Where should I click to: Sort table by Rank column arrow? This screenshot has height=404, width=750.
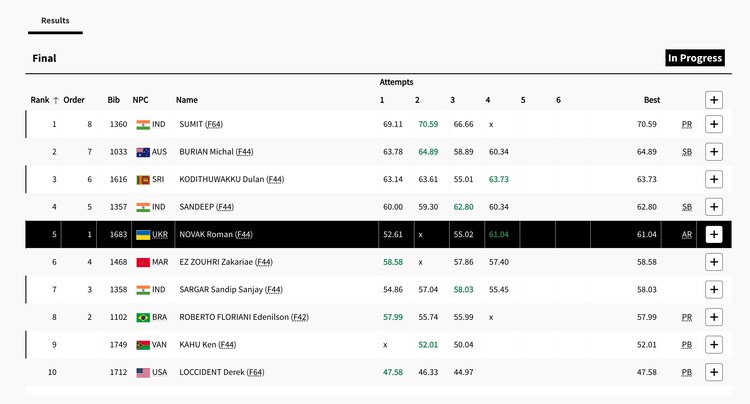56,100
